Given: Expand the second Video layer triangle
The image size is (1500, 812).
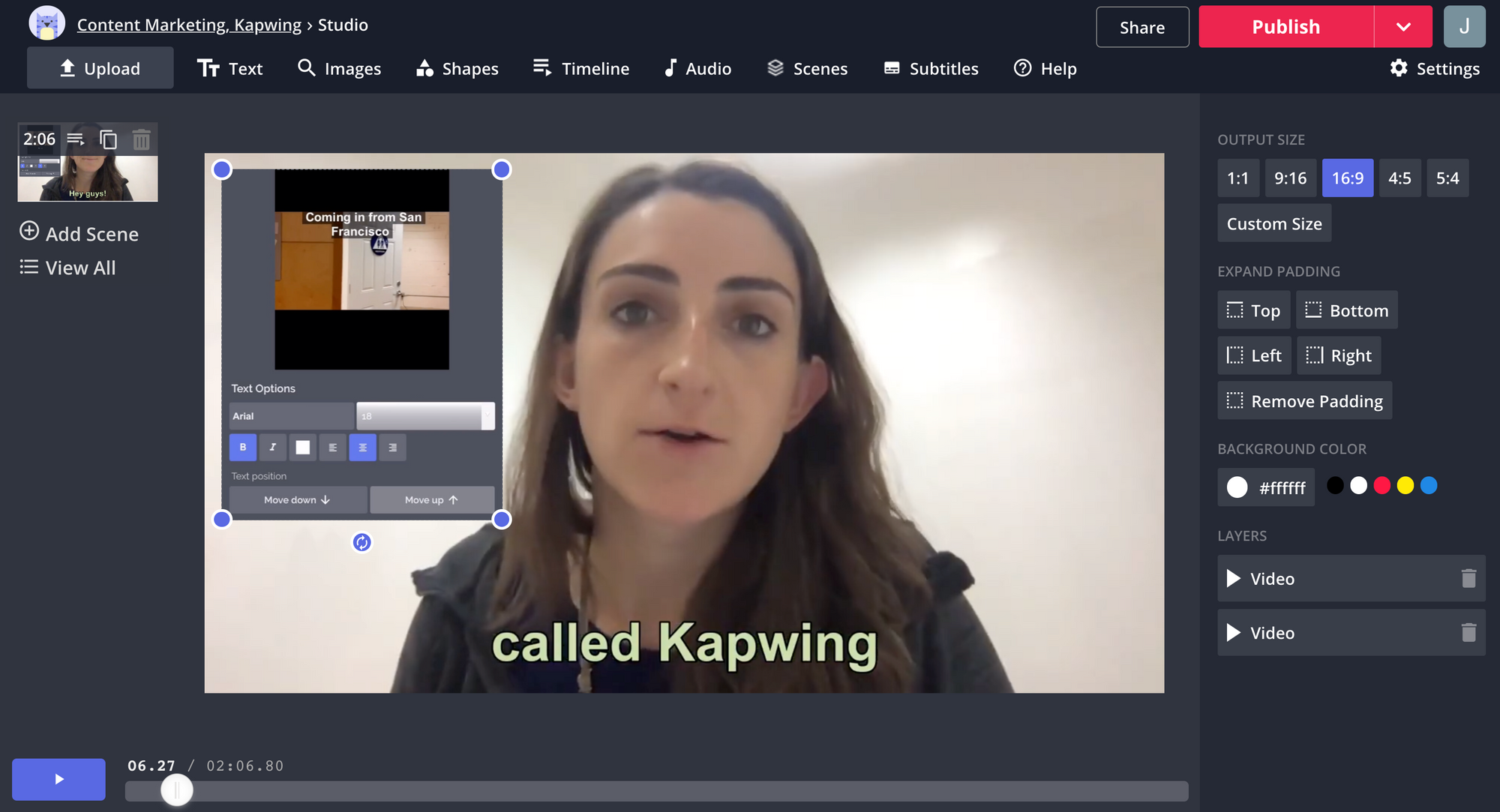Looking at the screenshot, I should pyautogui.click(x=1233, y=633).
